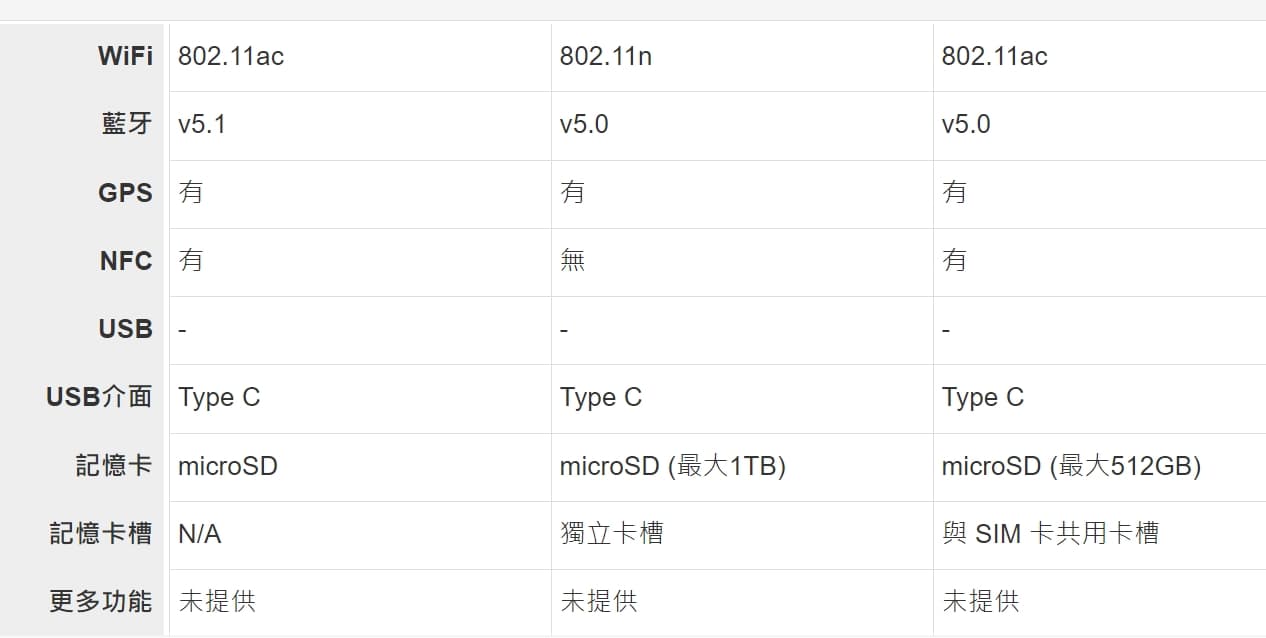
Task: Click the microSD (最大512GB) cell
Action: click(x=1071, y=465)
